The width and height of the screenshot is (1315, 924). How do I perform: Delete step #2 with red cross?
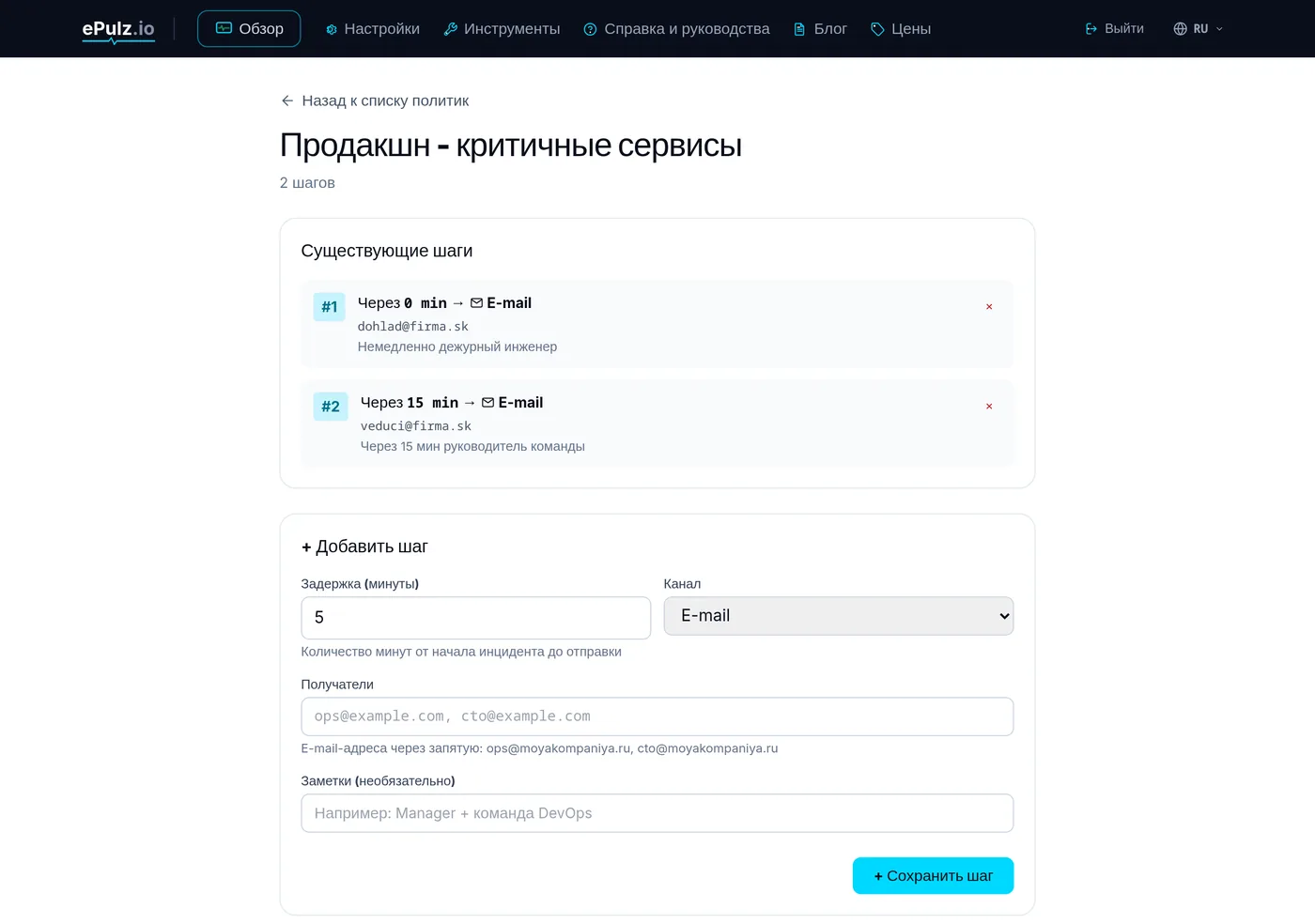(989, 407)
